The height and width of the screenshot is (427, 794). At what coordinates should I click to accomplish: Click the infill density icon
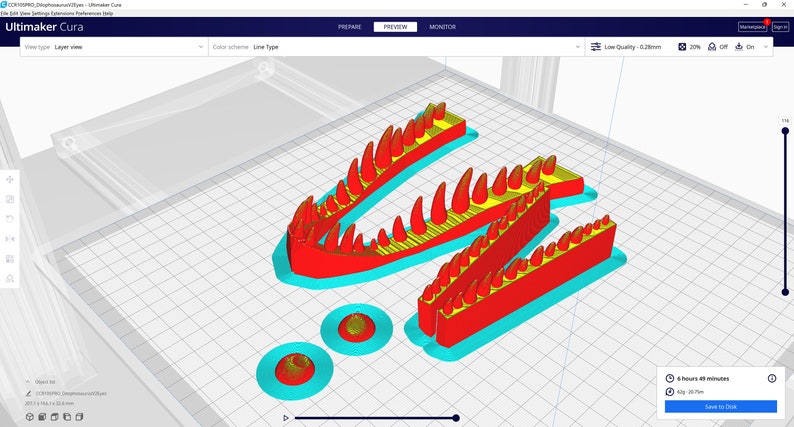click(x=682, y=47)
